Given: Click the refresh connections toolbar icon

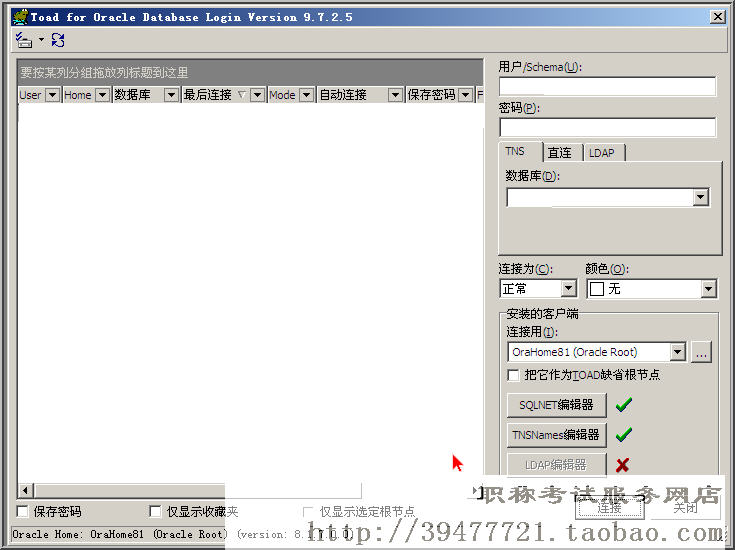Looking at the screenshot, I should (x=58, y=40).
